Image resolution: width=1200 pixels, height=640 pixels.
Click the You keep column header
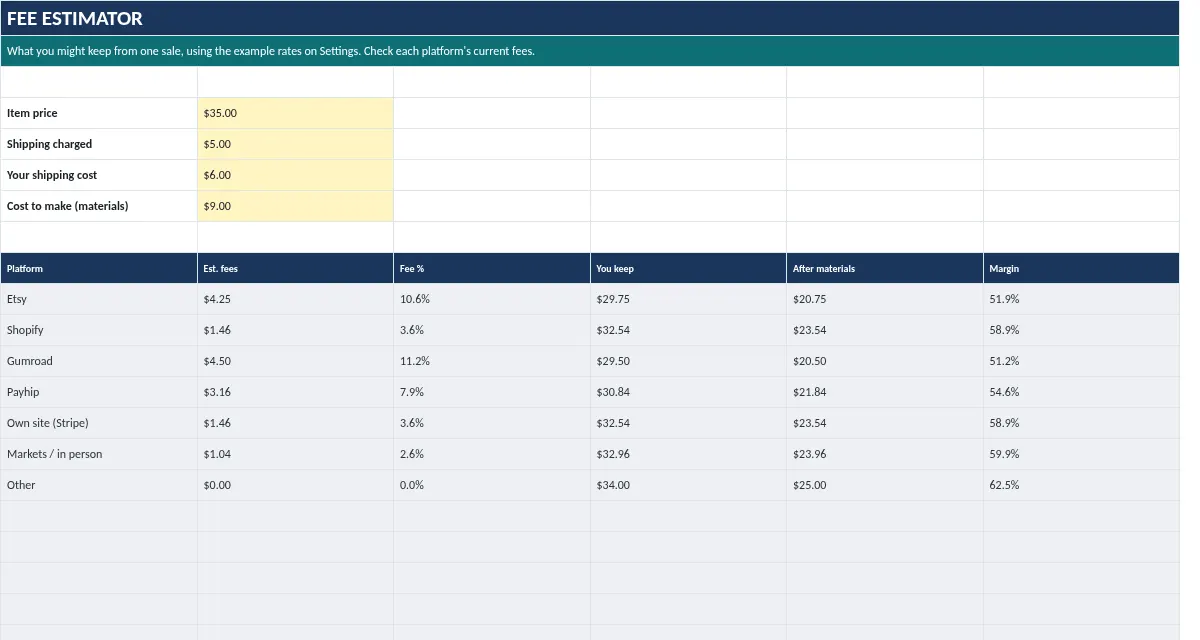click(688, 268)
